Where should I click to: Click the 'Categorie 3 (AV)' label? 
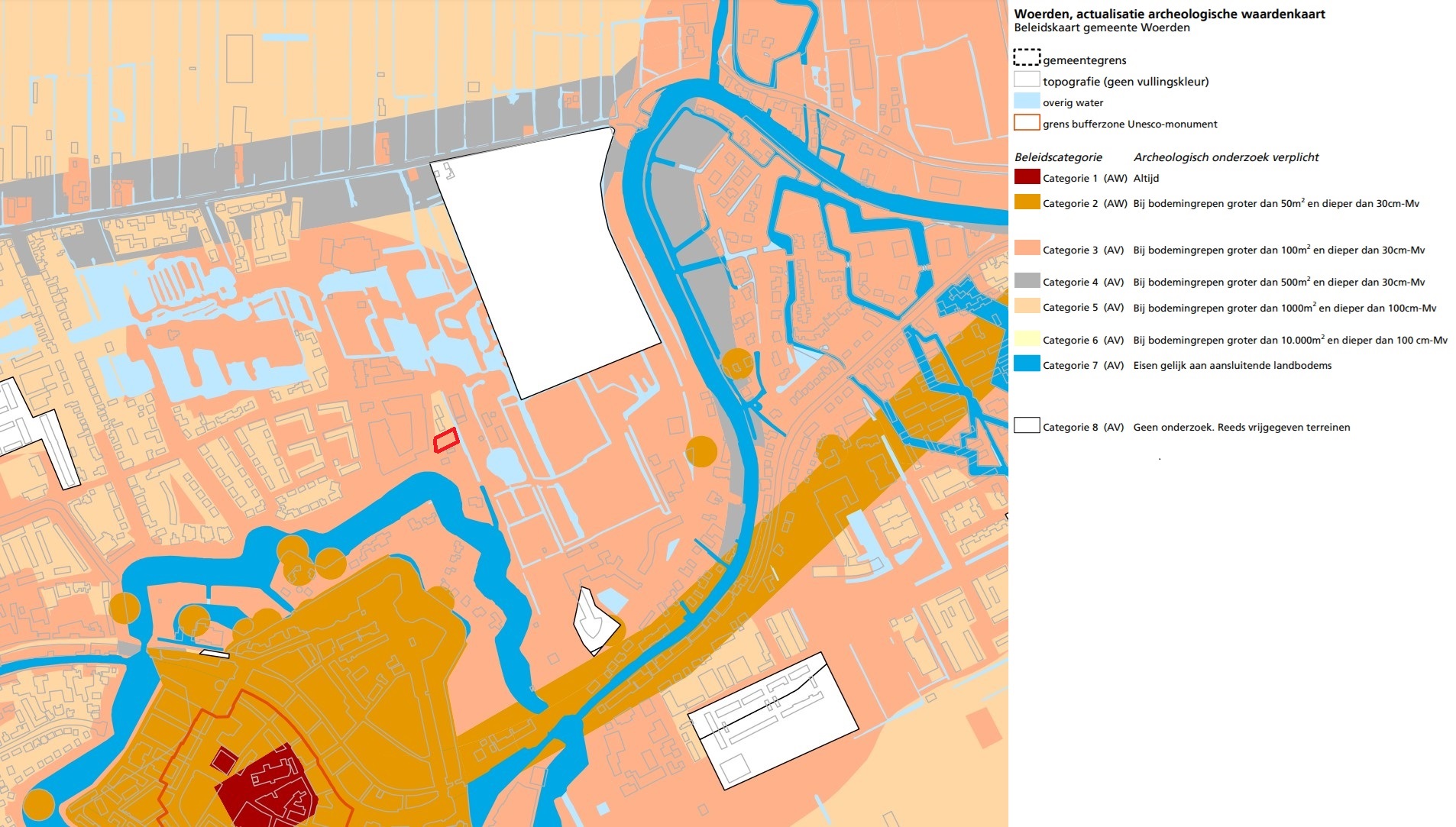click(1083, 250)
